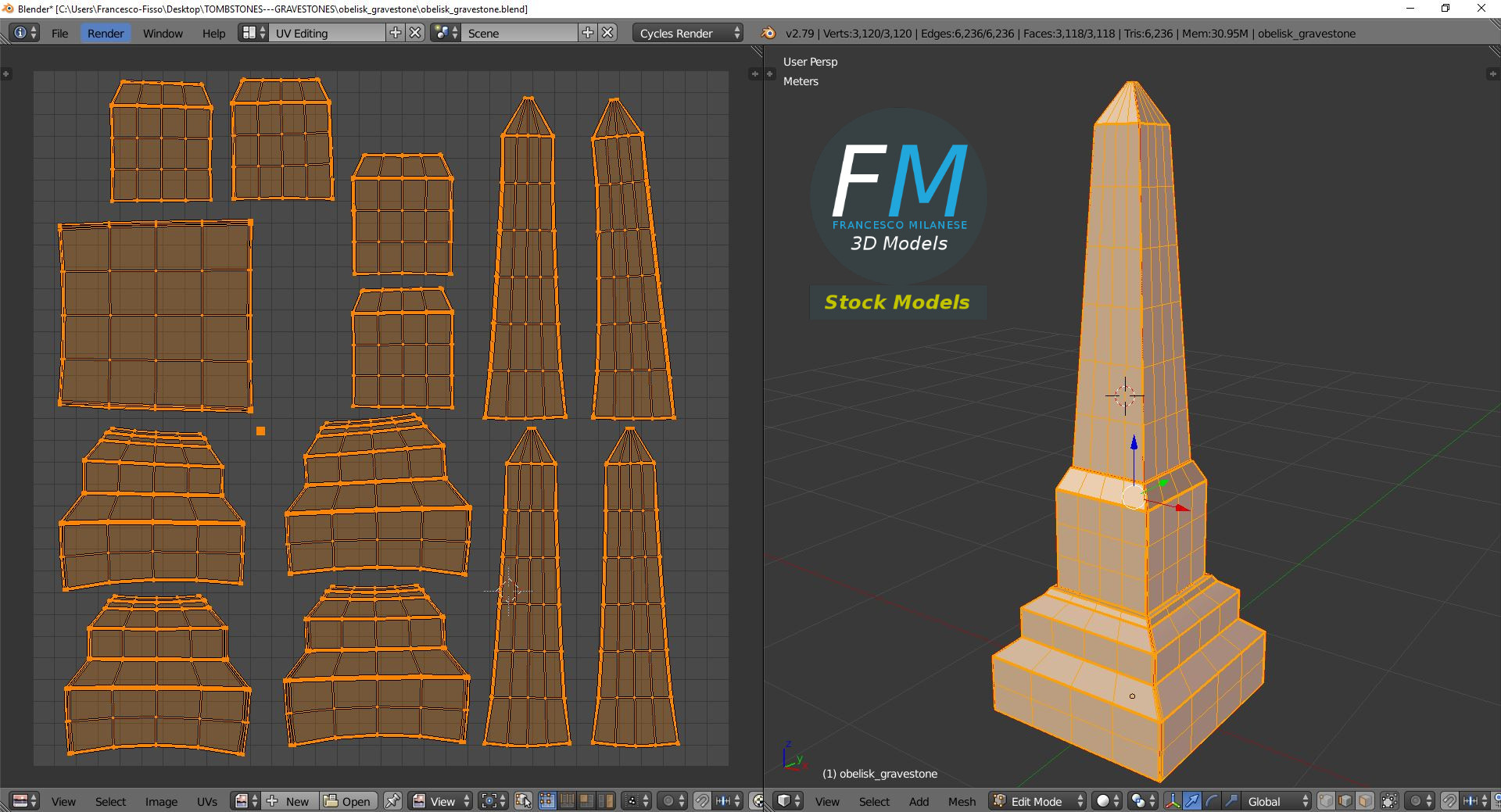1501x812 pixels.
Task: Select UV edge selection mode
Action: 567,801
